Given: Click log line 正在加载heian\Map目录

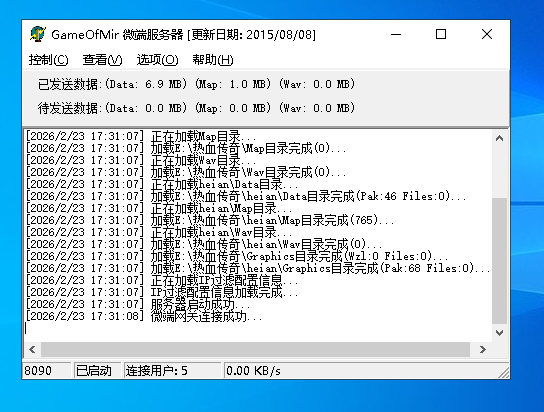Looking at the screenshot, I should (159, 208).
